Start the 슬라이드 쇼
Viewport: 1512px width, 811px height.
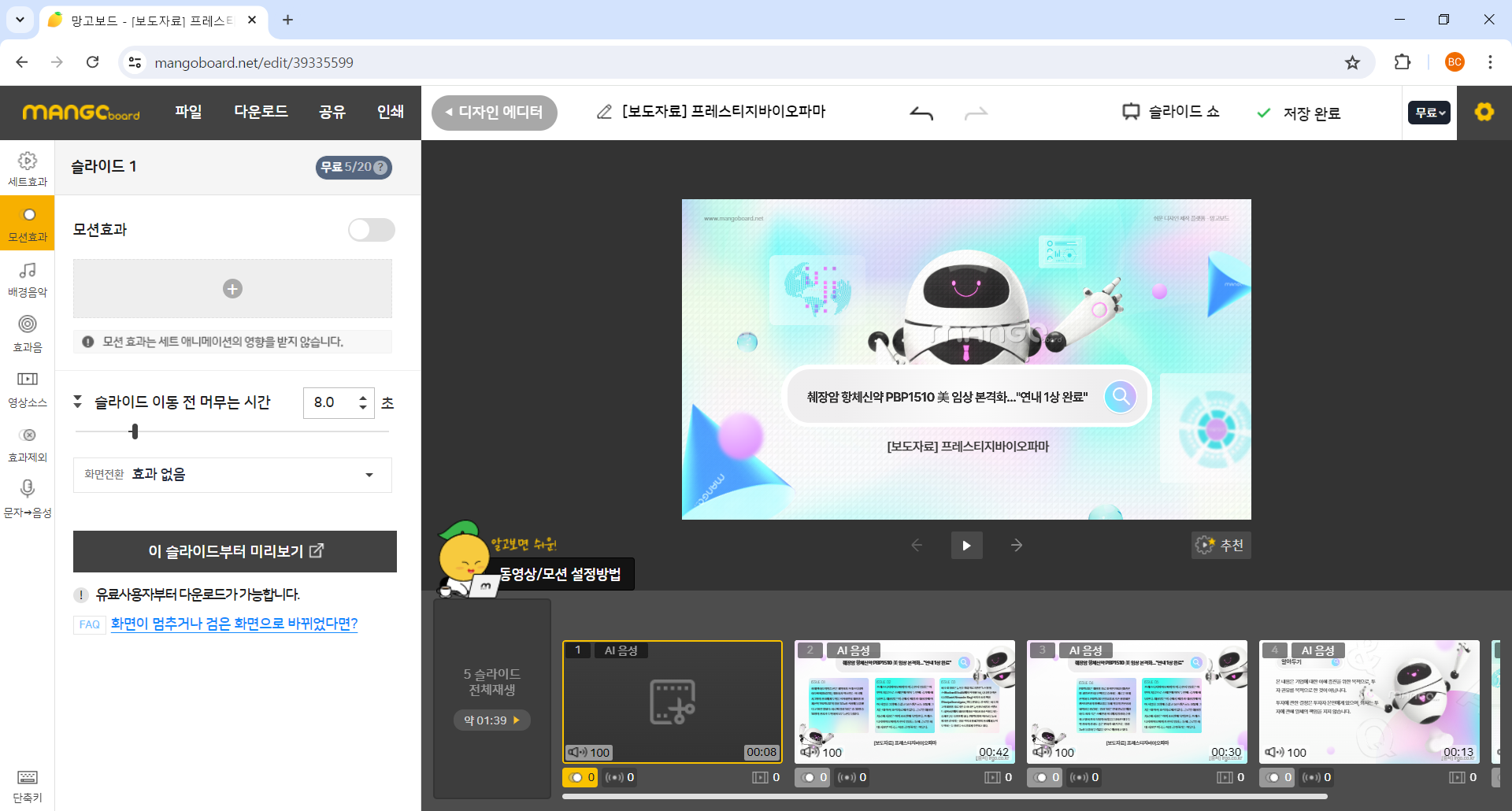1171,113
